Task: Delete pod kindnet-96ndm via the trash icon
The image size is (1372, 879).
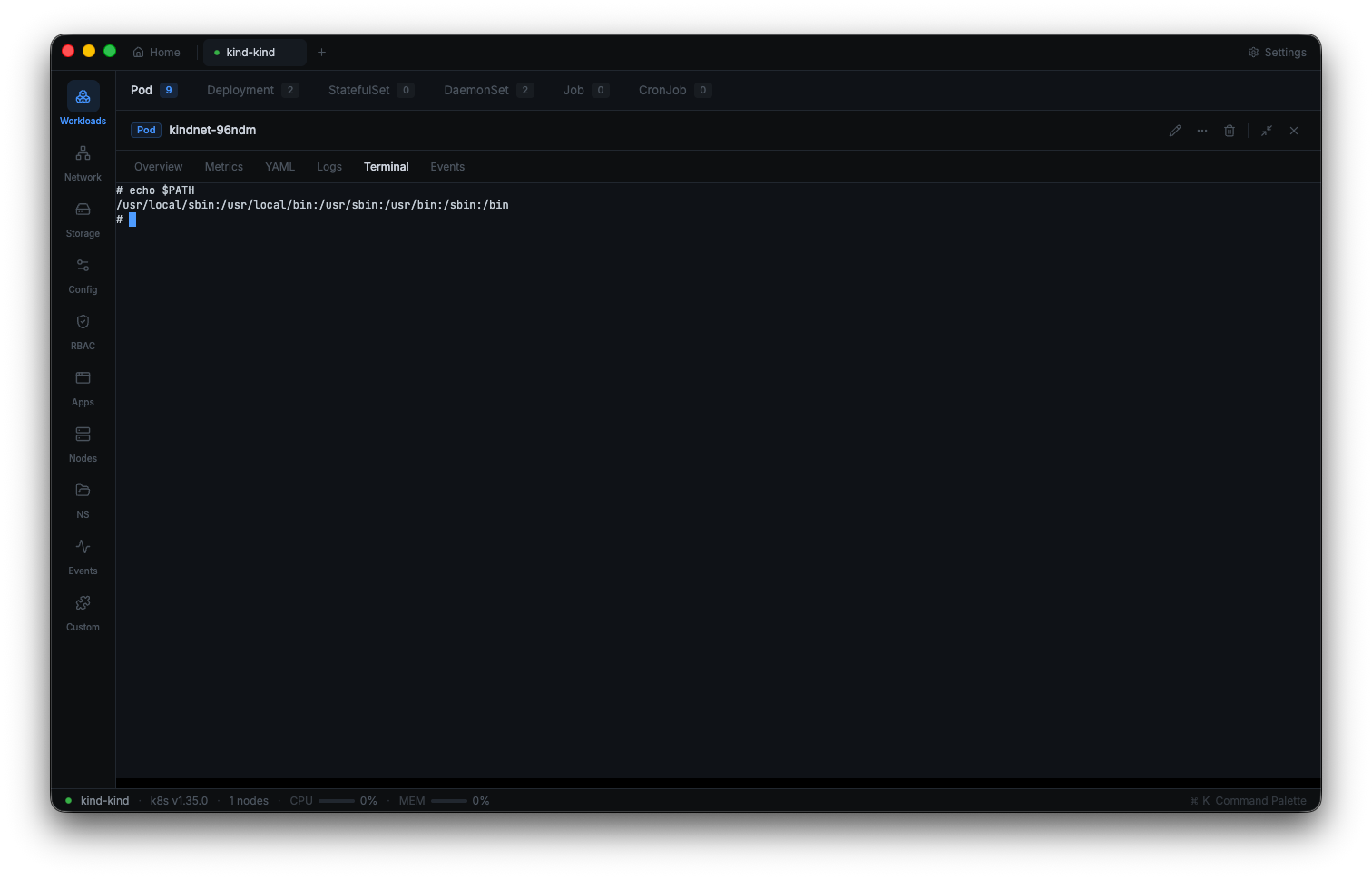Action: 1230,130
